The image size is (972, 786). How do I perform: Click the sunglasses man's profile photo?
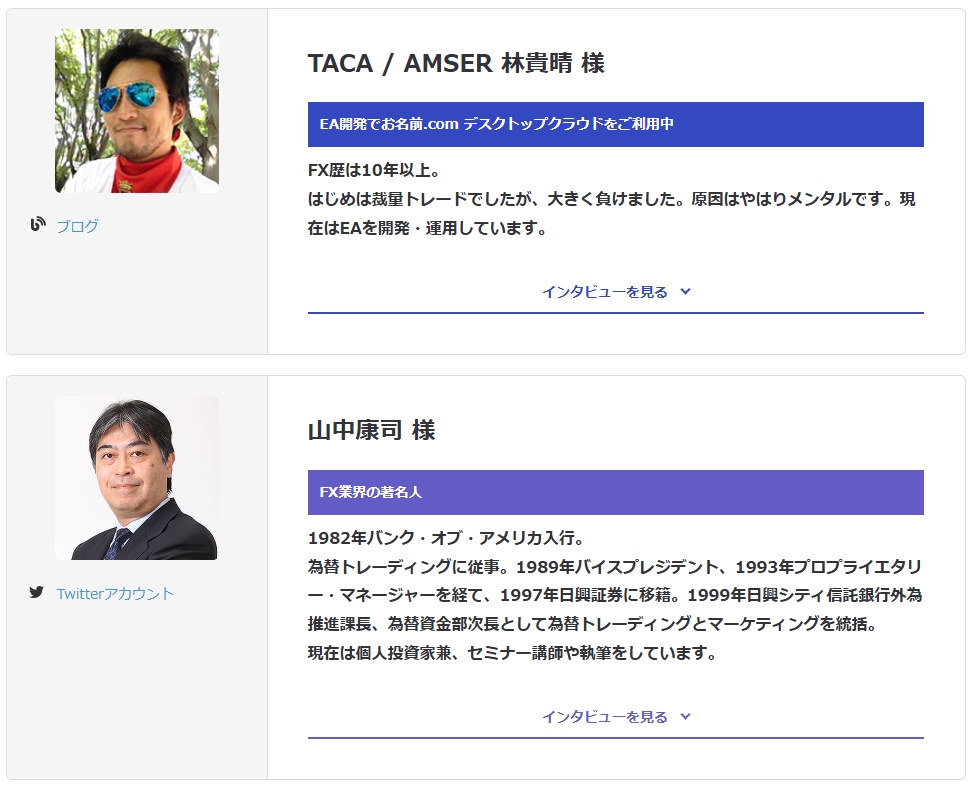pos(137,111)
